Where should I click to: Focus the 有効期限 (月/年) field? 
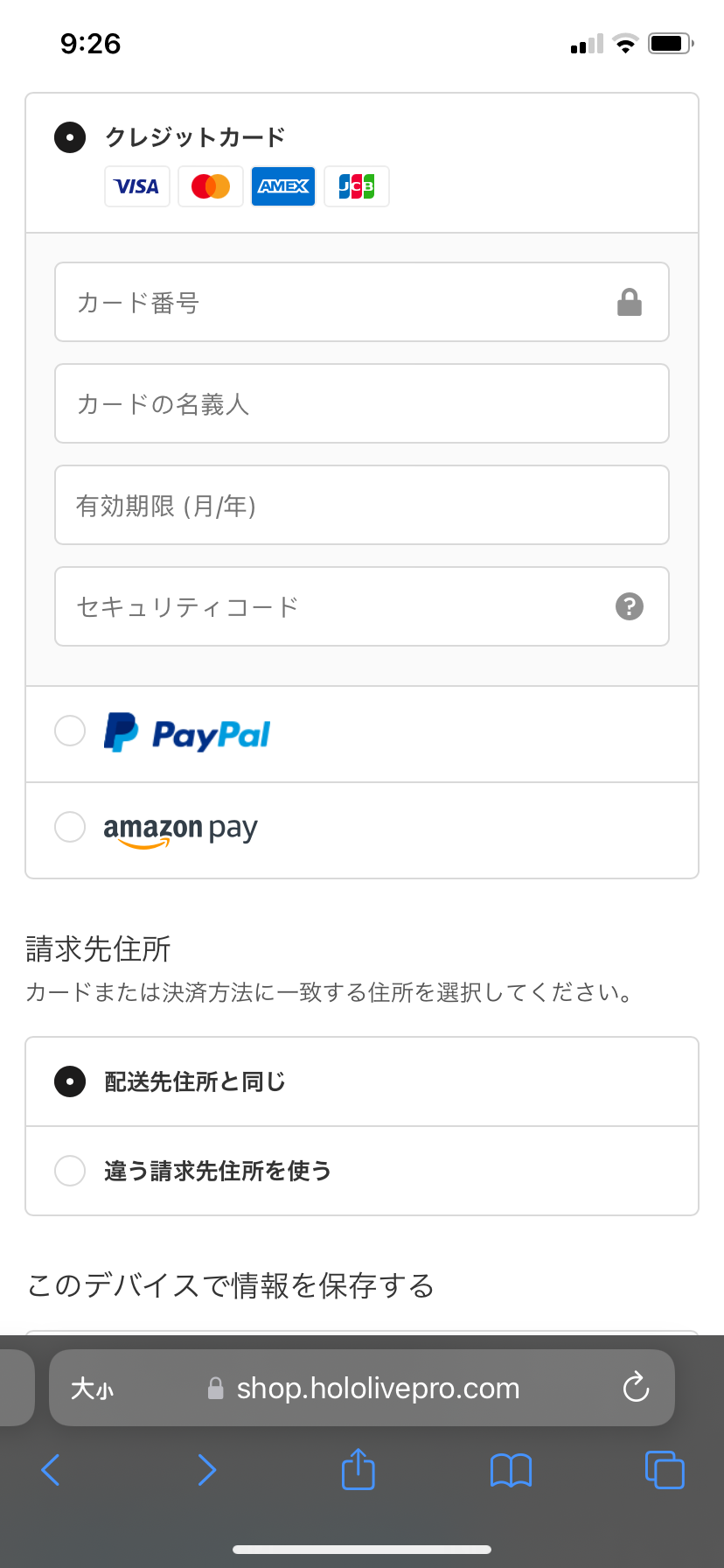[362, 505]
